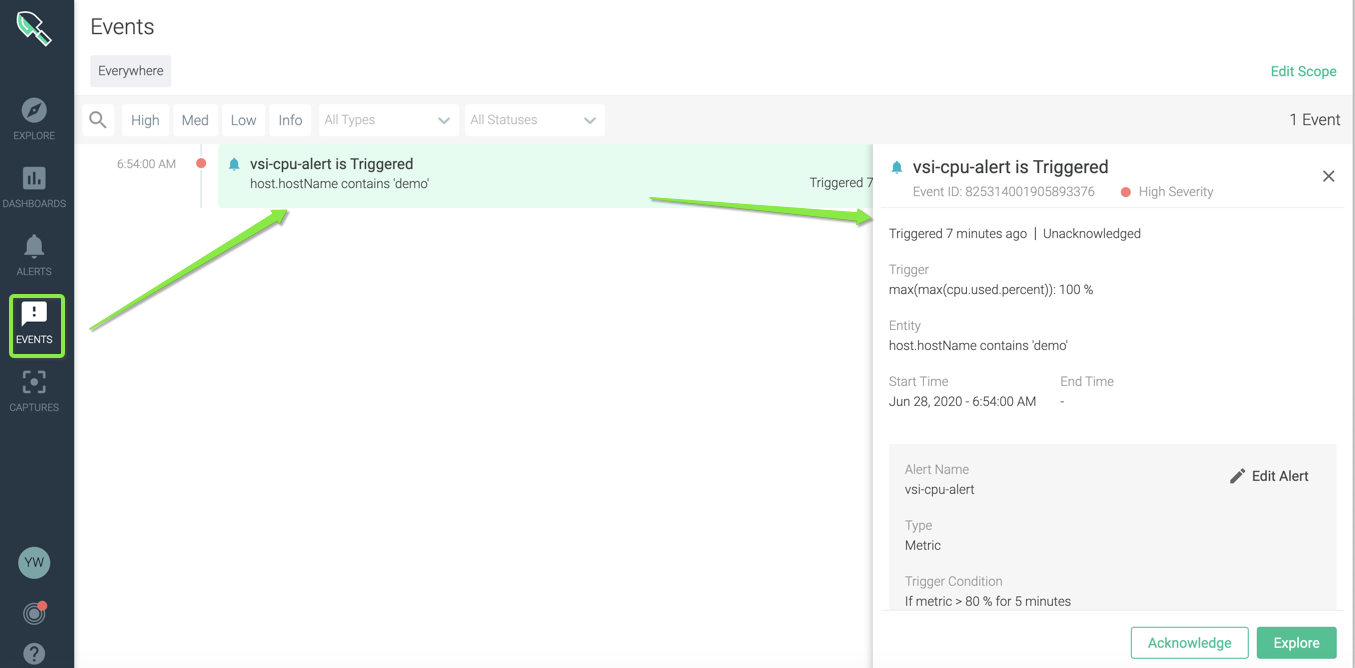Click the search magnifier icon
This screenshot has width=1355, height=668.
pyautogui.click(x=98, y=120)
